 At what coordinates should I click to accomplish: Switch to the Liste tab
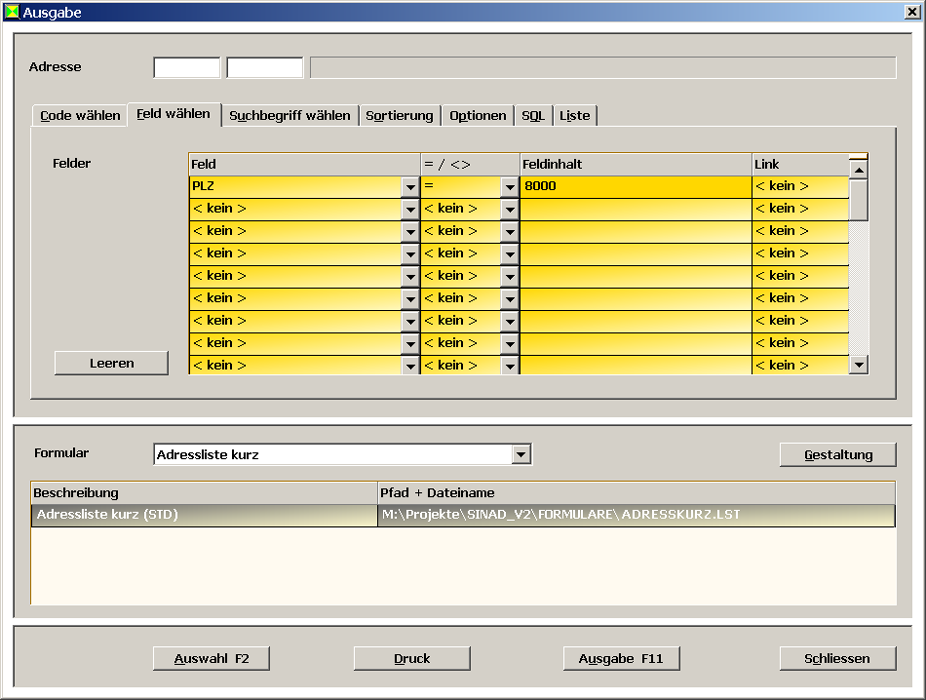point(574,116)
